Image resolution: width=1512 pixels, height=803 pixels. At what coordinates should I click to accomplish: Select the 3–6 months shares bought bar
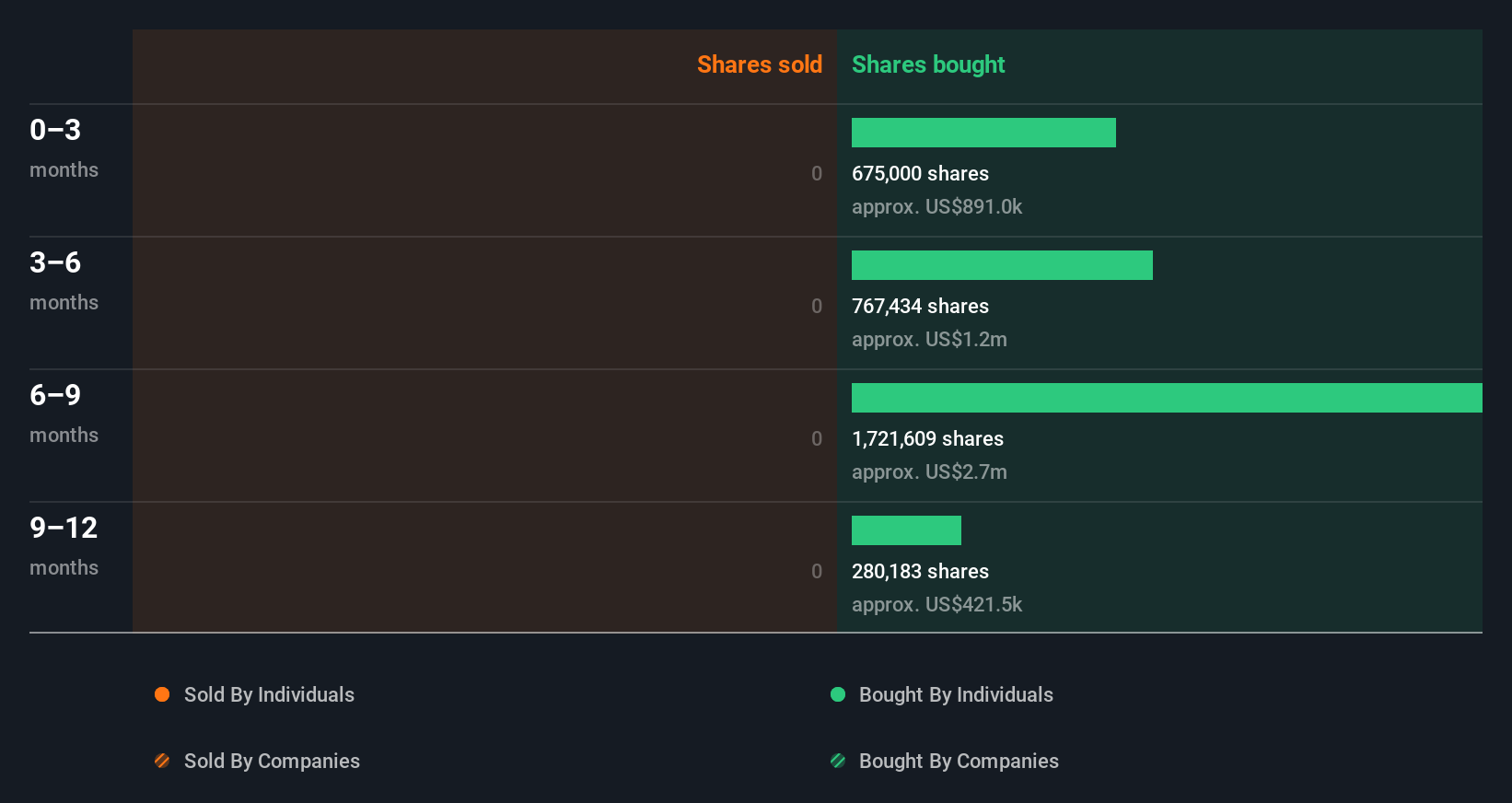(x=1002, y=265)
